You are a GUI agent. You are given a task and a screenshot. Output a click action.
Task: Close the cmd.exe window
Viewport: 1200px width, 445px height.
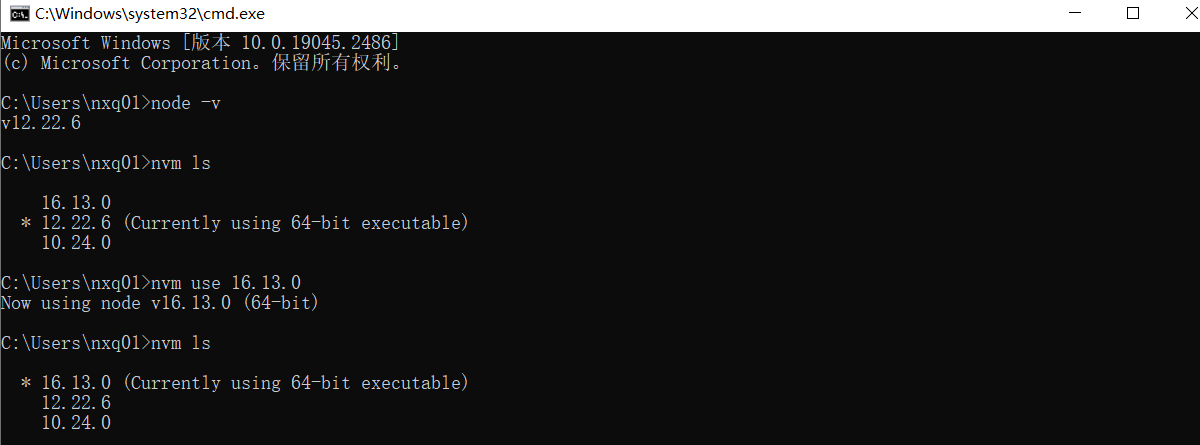coord(1178,14)
